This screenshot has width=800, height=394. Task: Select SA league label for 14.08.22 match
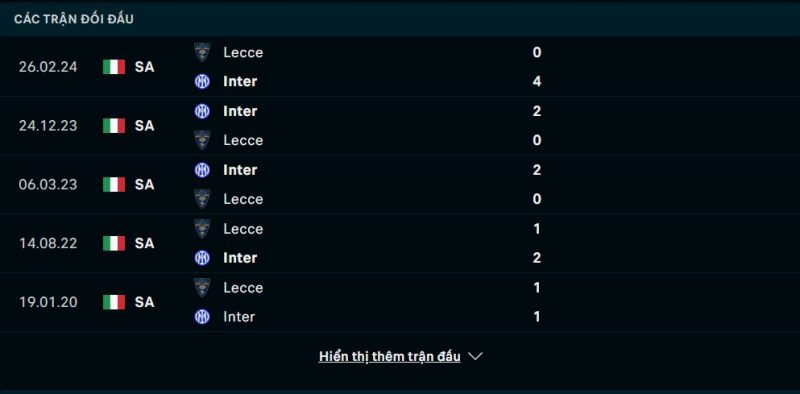pos(144,243)
